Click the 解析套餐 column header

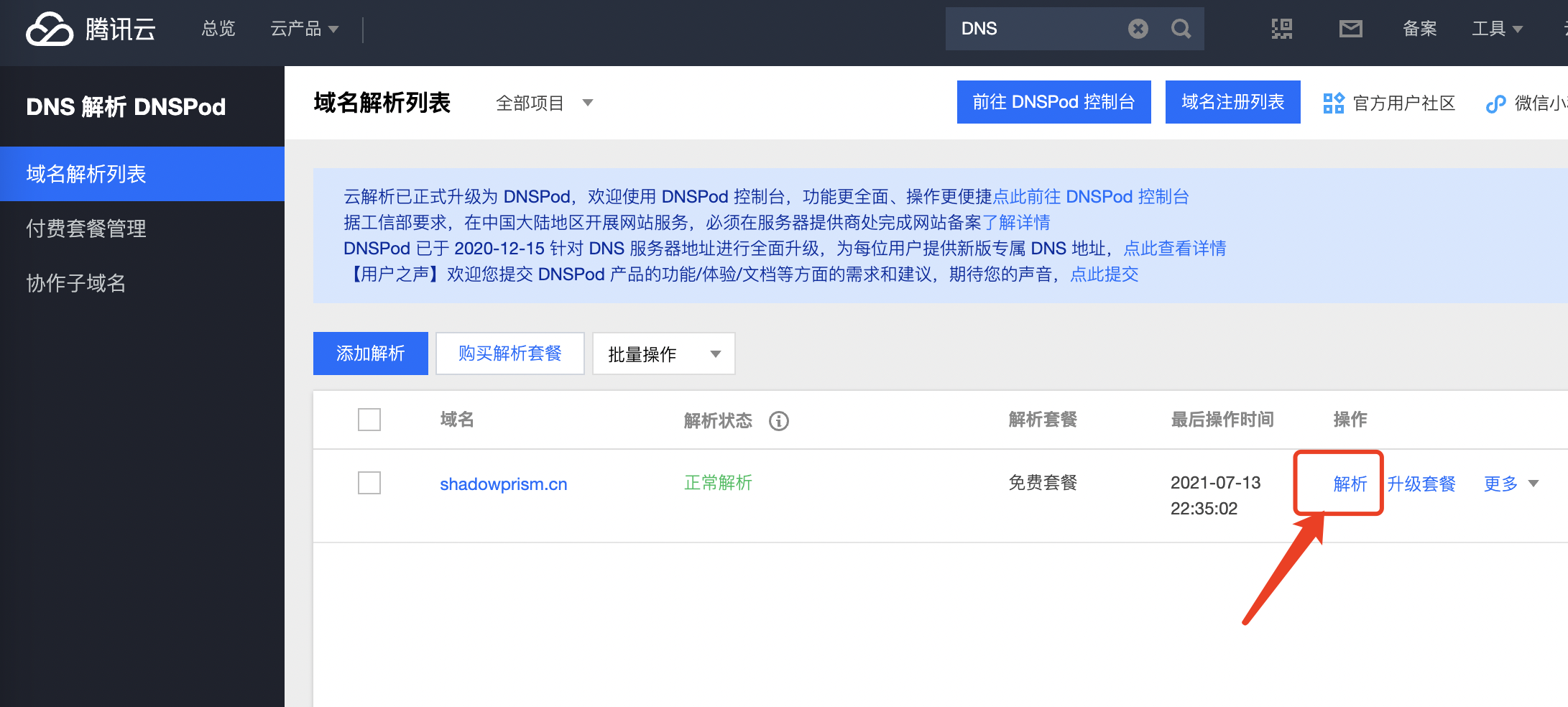[x=1043, y=420]
